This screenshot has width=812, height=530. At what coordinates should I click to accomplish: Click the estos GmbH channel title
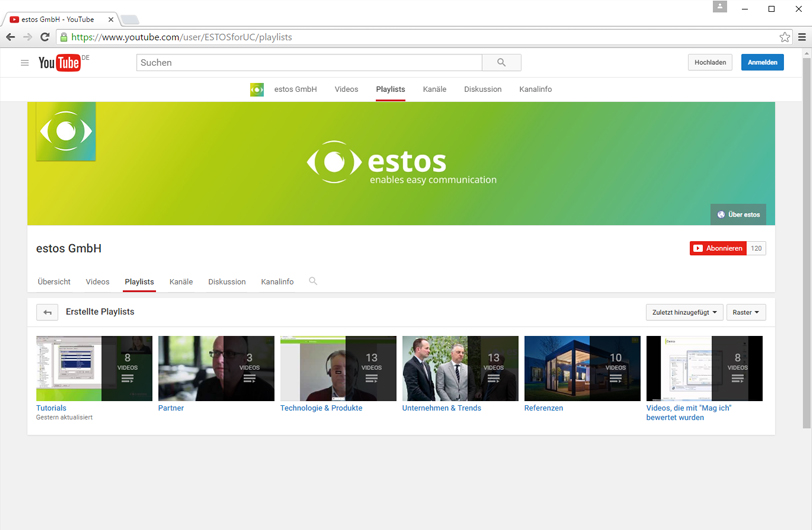pyautogui.click(x=69, y=248)
